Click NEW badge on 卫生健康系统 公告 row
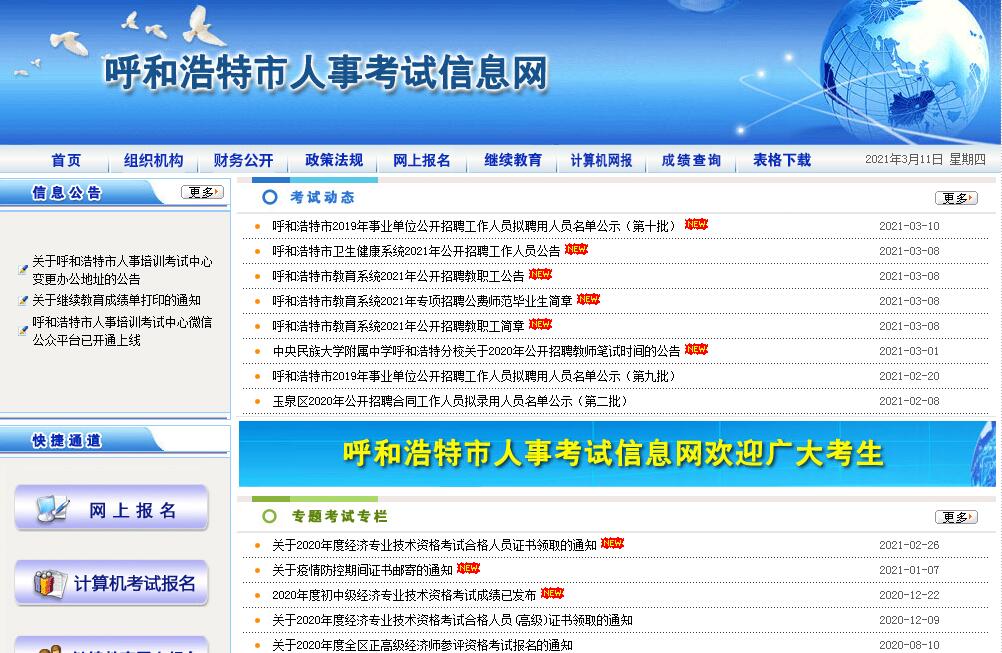This screenshot has width=1002, height=653. (x=576, y=249)
